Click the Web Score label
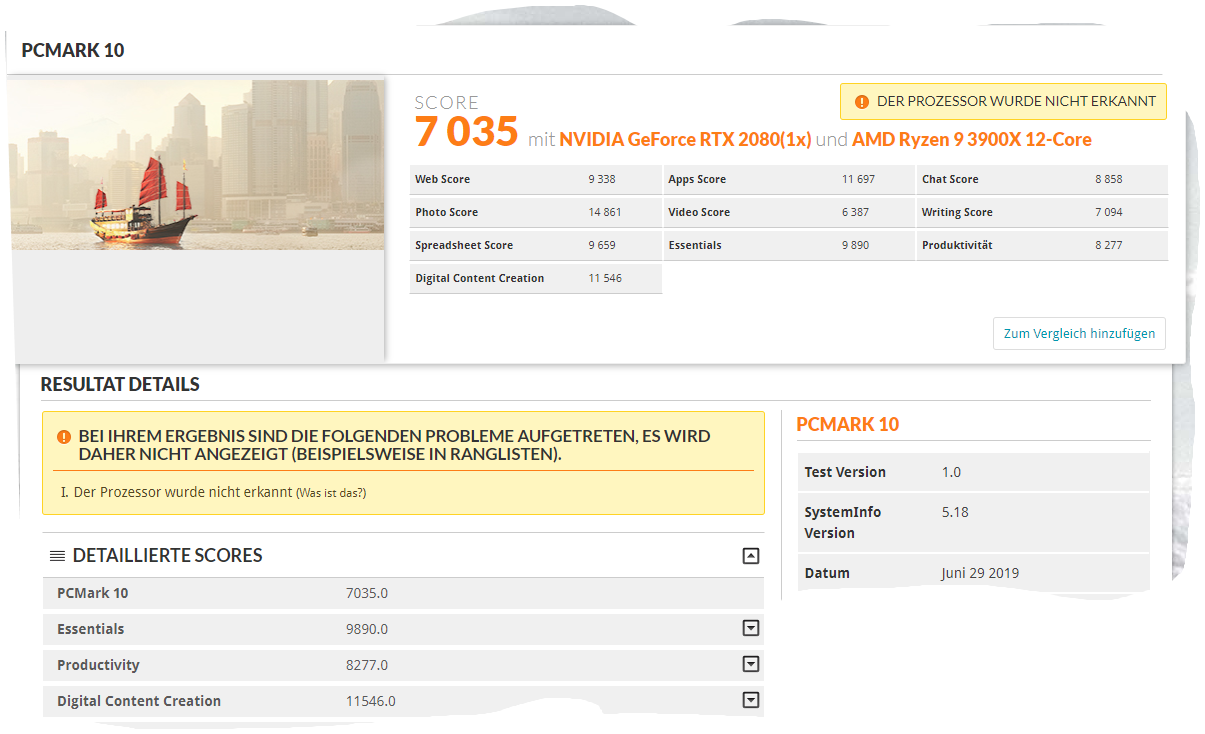The width and height of the screenshot is (1205, 734). pos(442,180)
